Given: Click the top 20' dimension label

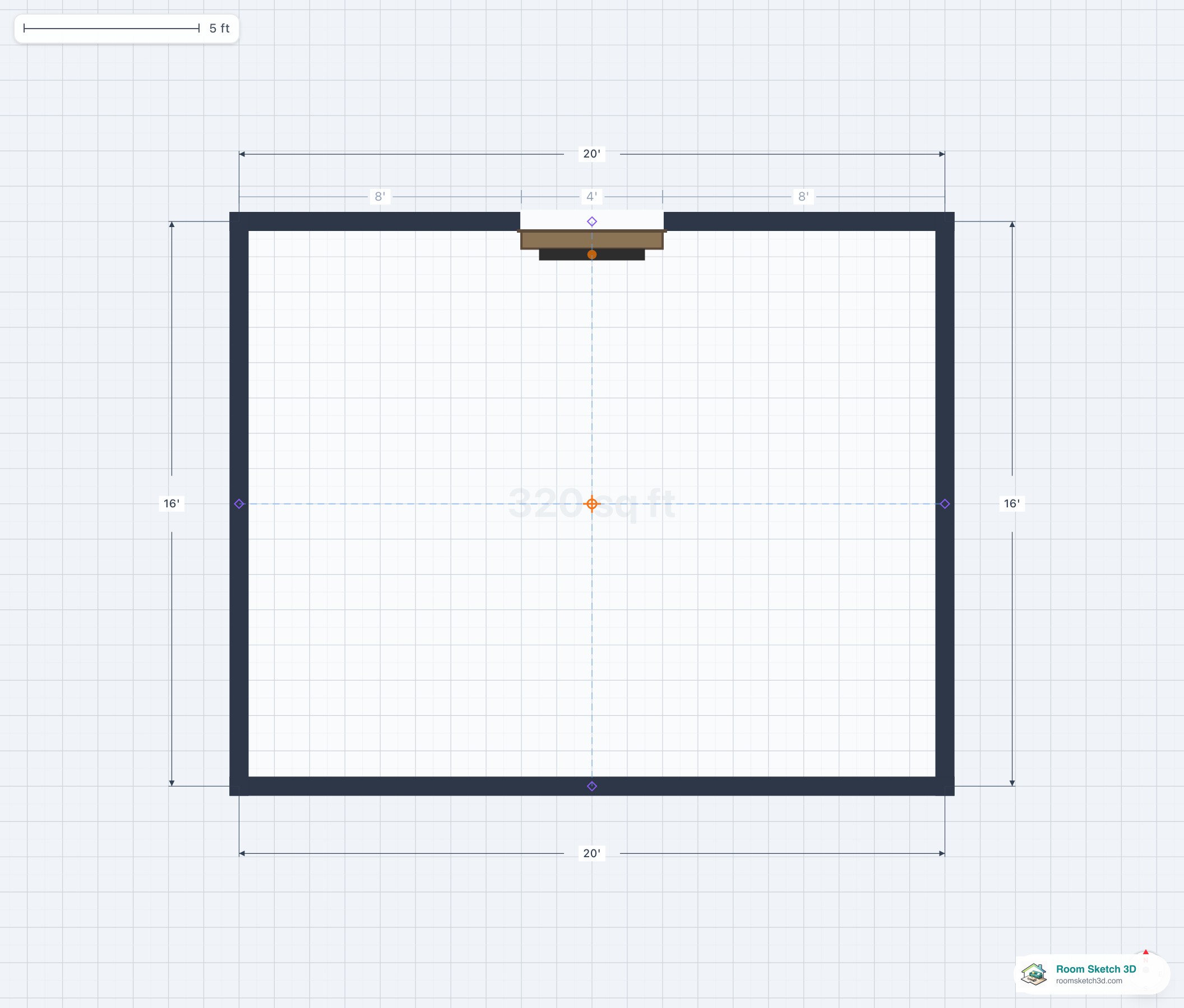Looking at the screenshot, I should pos(592,154).
